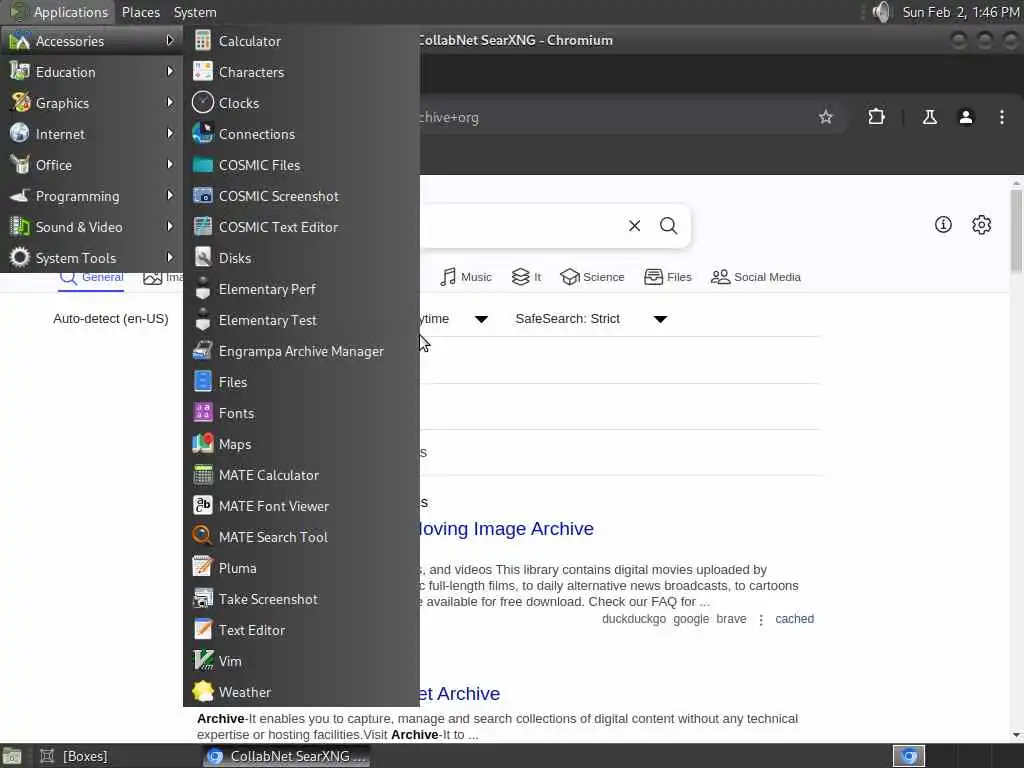
Task: Open SearXNG preferences gear
Action: (x=982, y=225)
